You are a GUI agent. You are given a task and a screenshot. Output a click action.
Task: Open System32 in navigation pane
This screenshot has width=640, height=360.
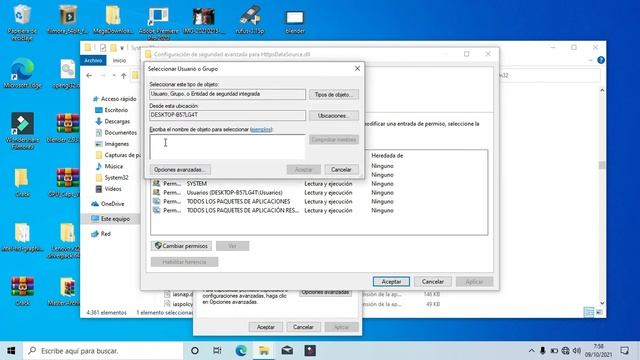112,178
